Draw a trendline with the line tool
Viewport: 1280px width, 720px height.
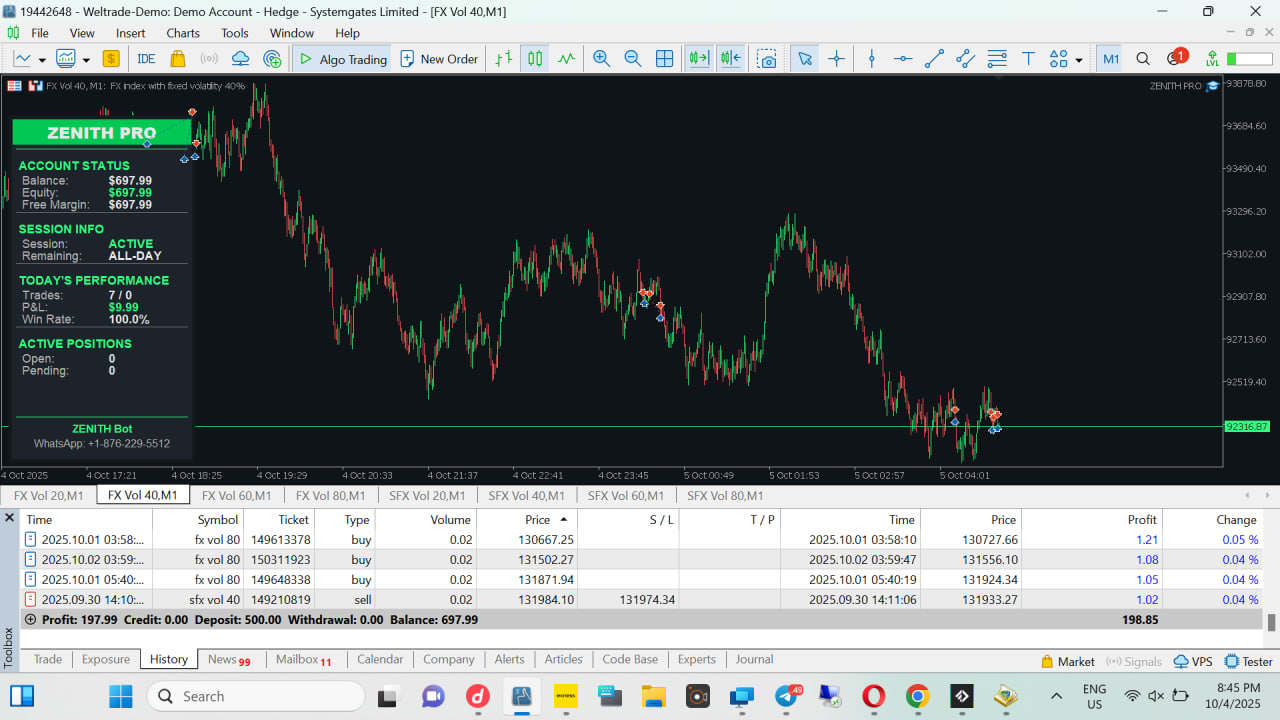[934, 59]
